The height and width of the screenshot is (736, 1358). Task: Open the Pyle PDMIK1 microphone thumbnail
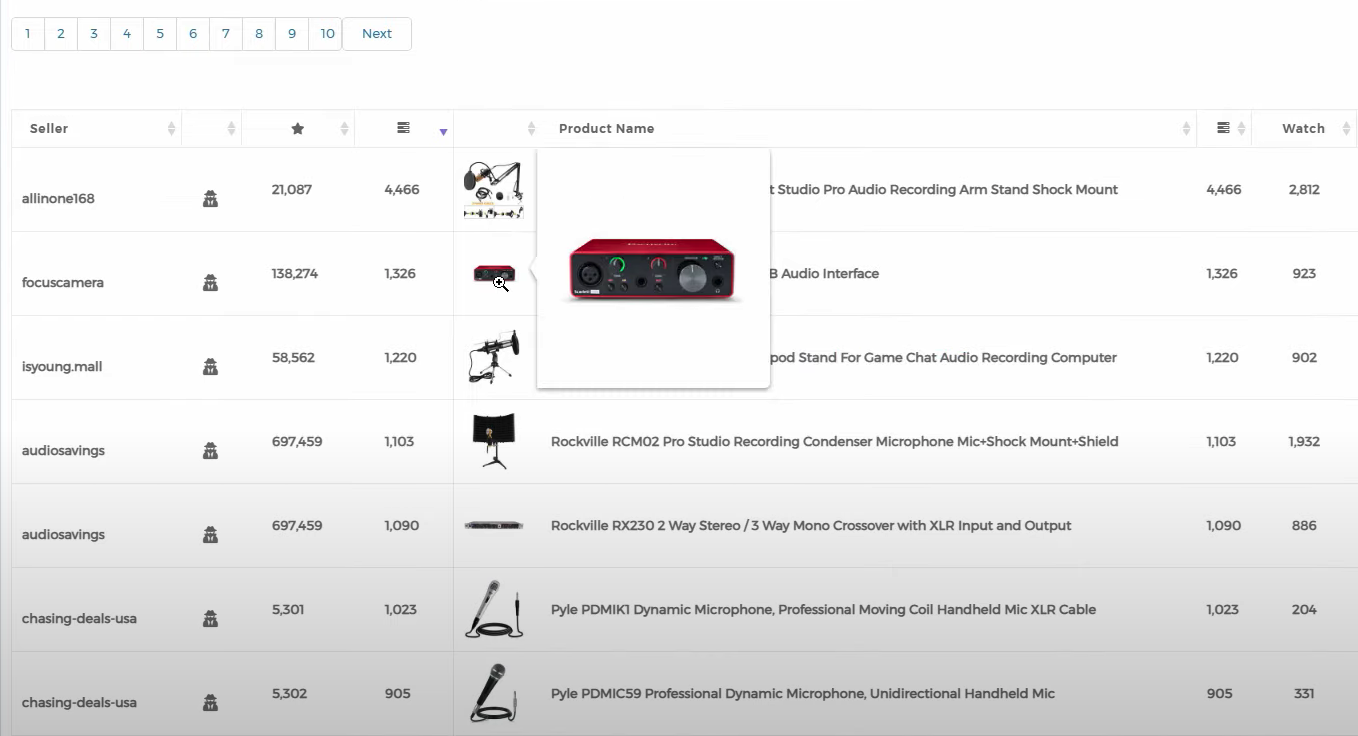pos(493,609)
